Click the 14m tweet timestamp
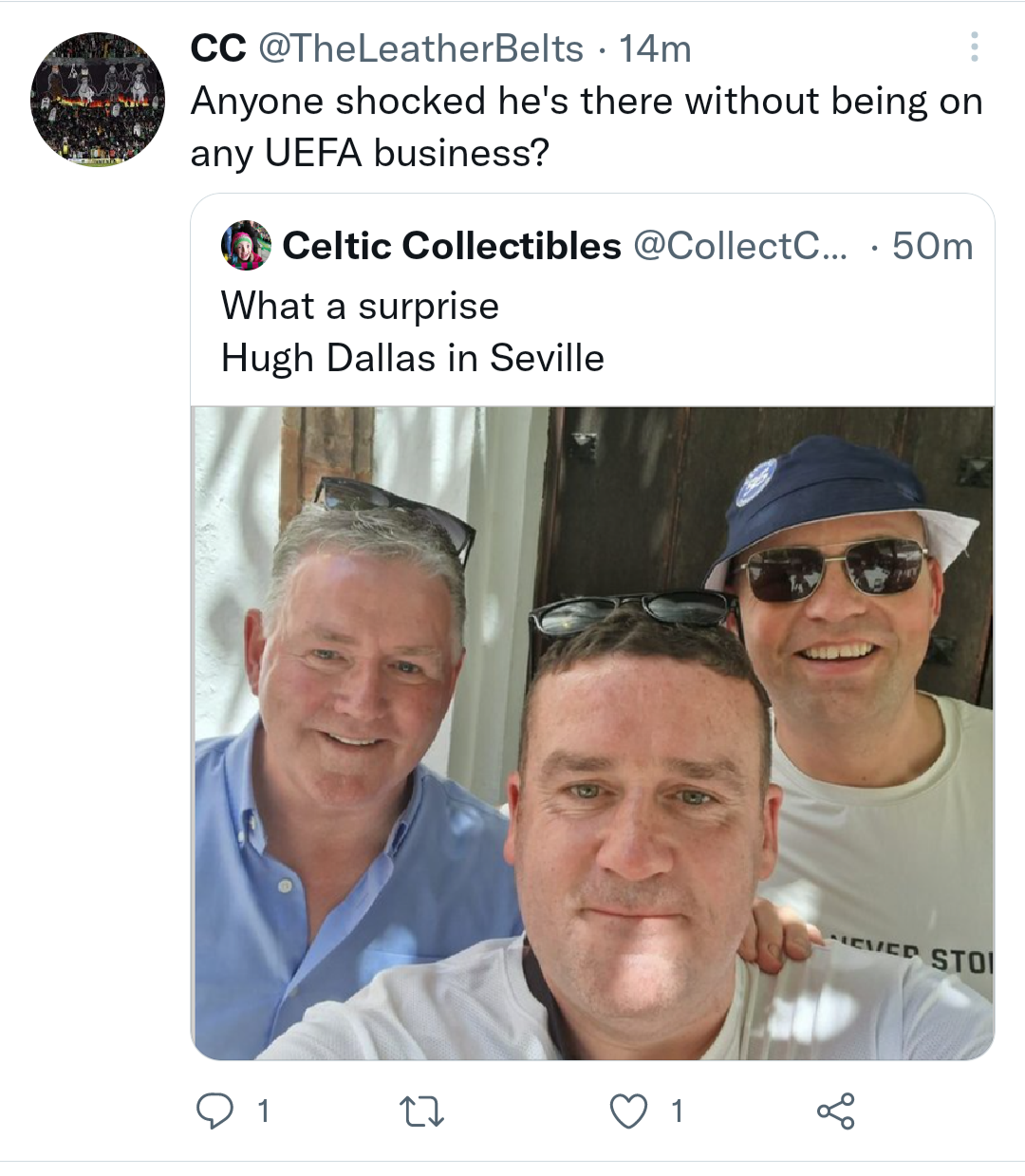1025x1176 pixels. tap(655, 48)
